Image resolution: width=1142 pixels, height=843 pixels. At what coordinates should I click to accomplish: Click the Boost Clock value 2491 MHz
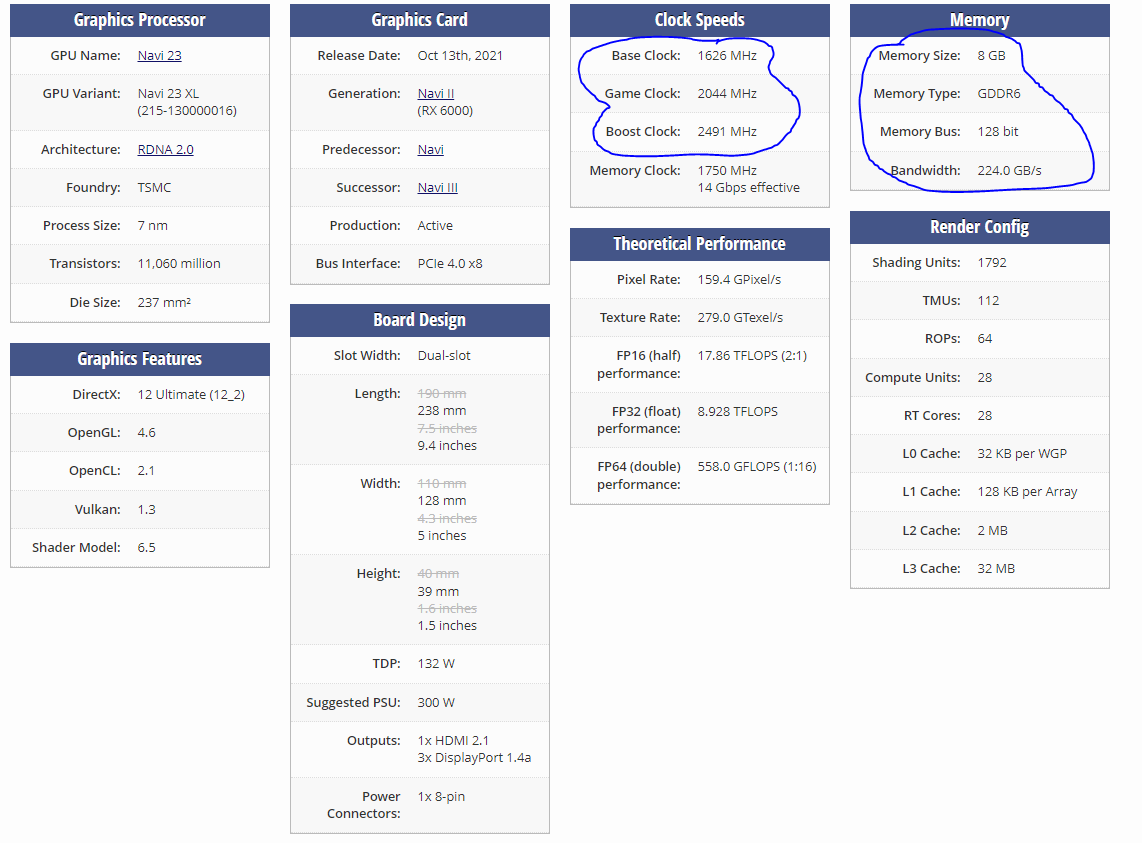[727, 131]
